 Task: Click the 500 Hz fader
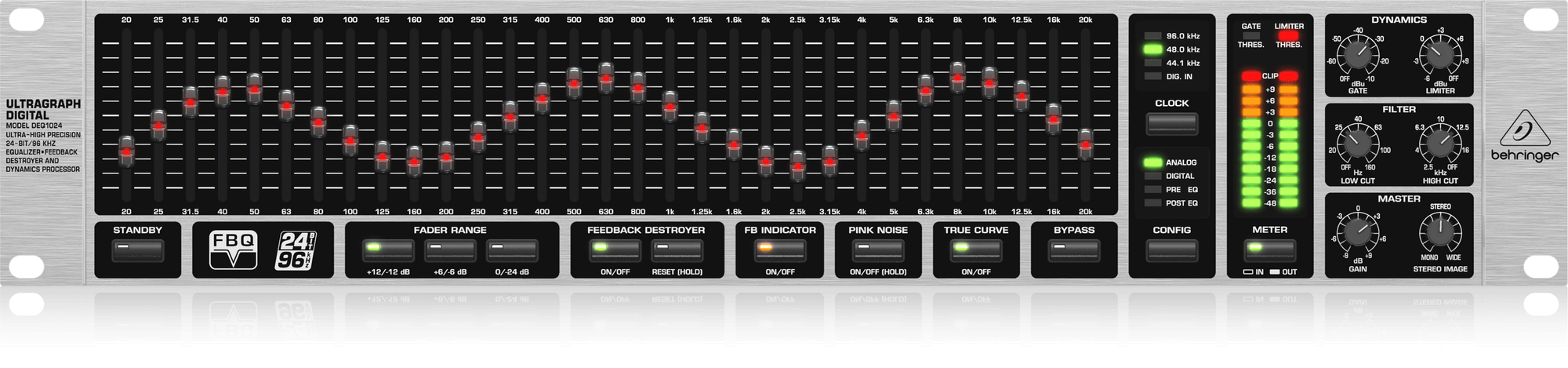(x=574, y=83)
